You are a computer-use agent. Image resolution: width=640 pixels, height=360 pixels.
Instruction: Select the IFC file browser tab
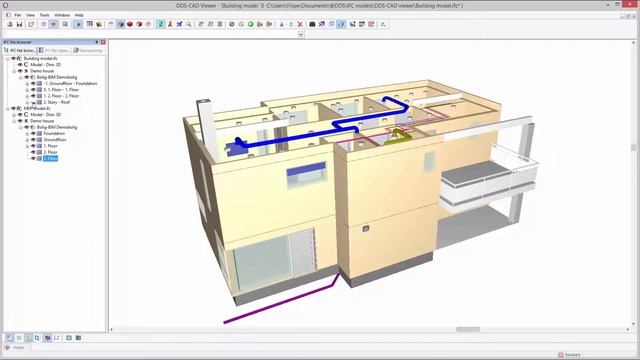20,51
